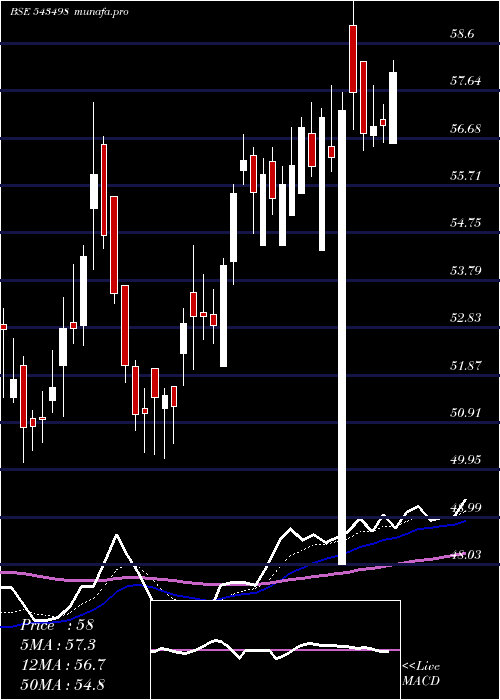Click the highest red candle near 58.6

[353, 59]
